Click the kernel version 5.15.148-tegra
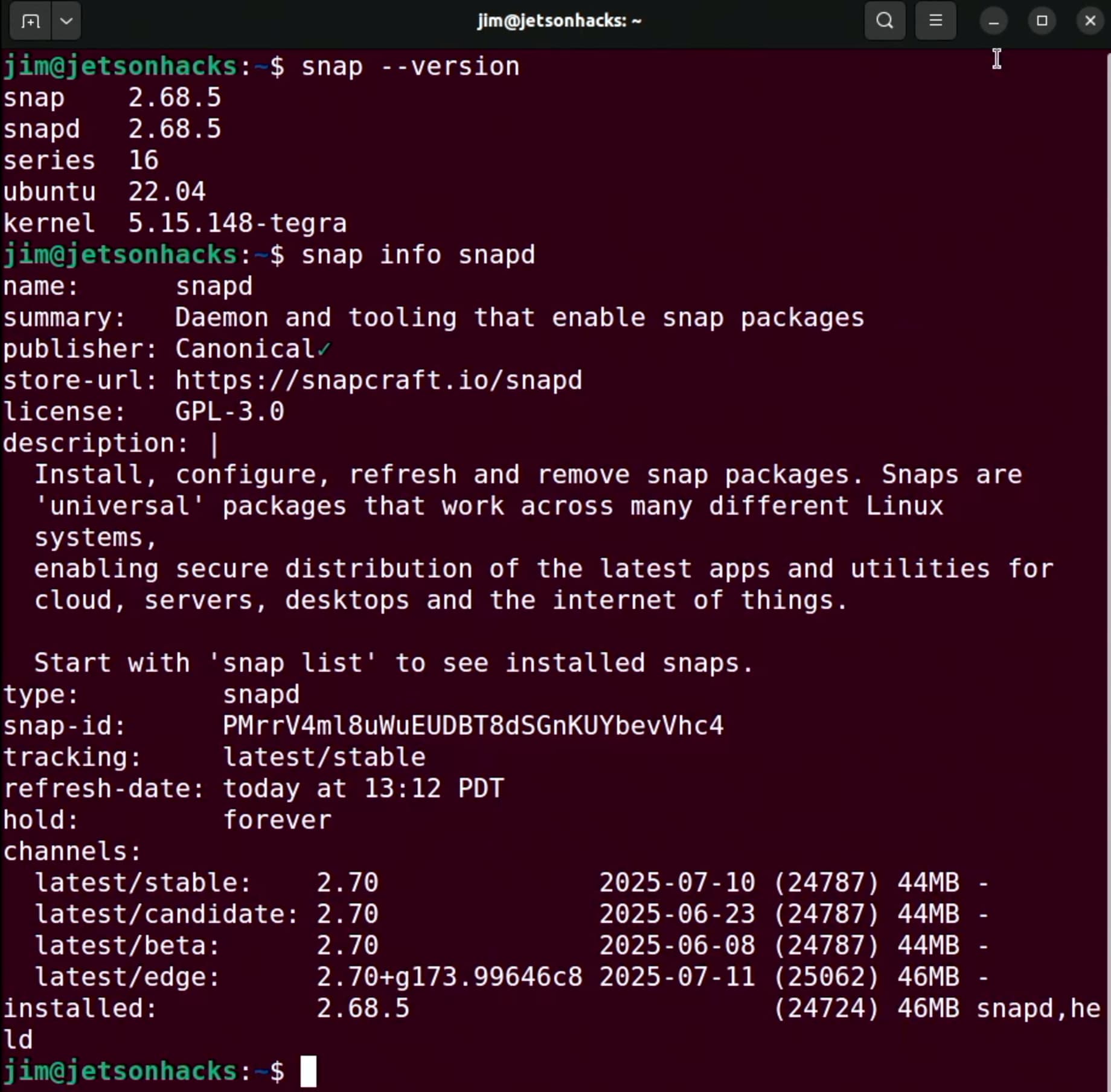The image size is (1111, 1092). point(237,223)
